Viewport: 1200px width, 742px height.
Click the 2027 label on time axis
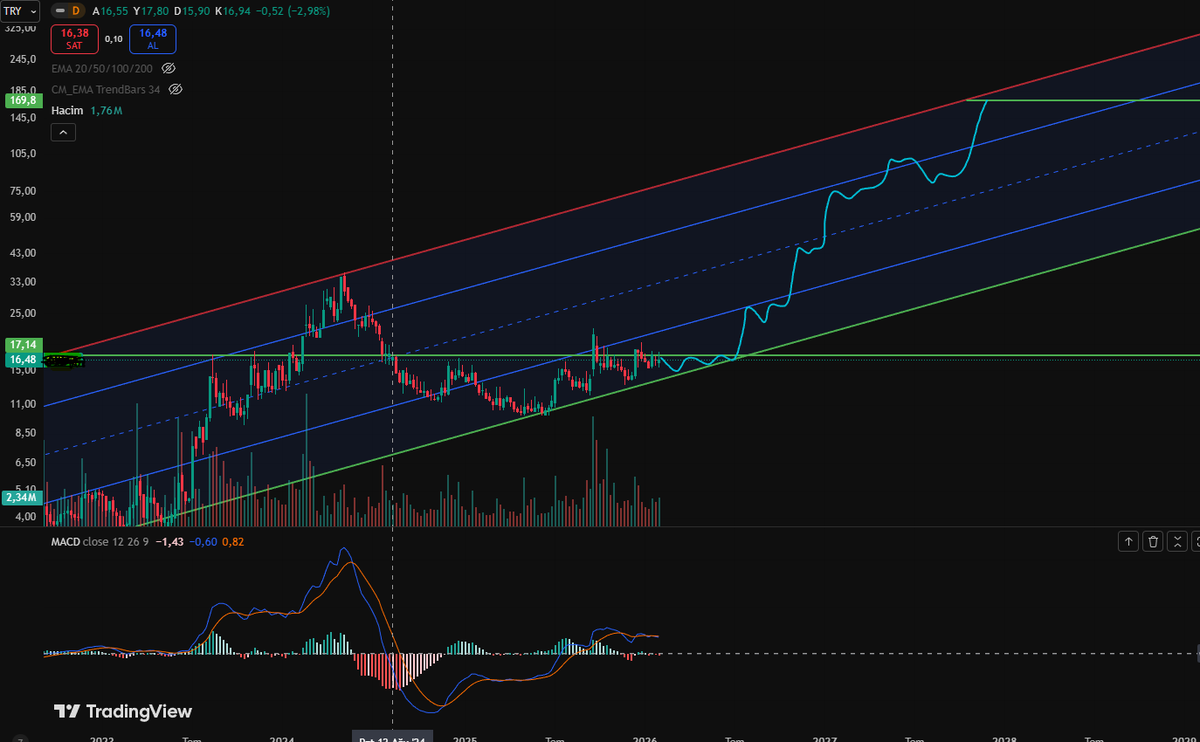coord(825,740)
